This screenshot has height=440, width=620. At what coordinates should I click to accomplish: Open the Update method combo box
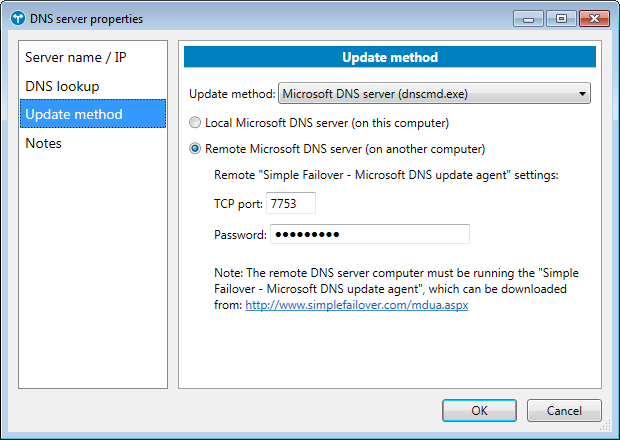tap(430, 94)
